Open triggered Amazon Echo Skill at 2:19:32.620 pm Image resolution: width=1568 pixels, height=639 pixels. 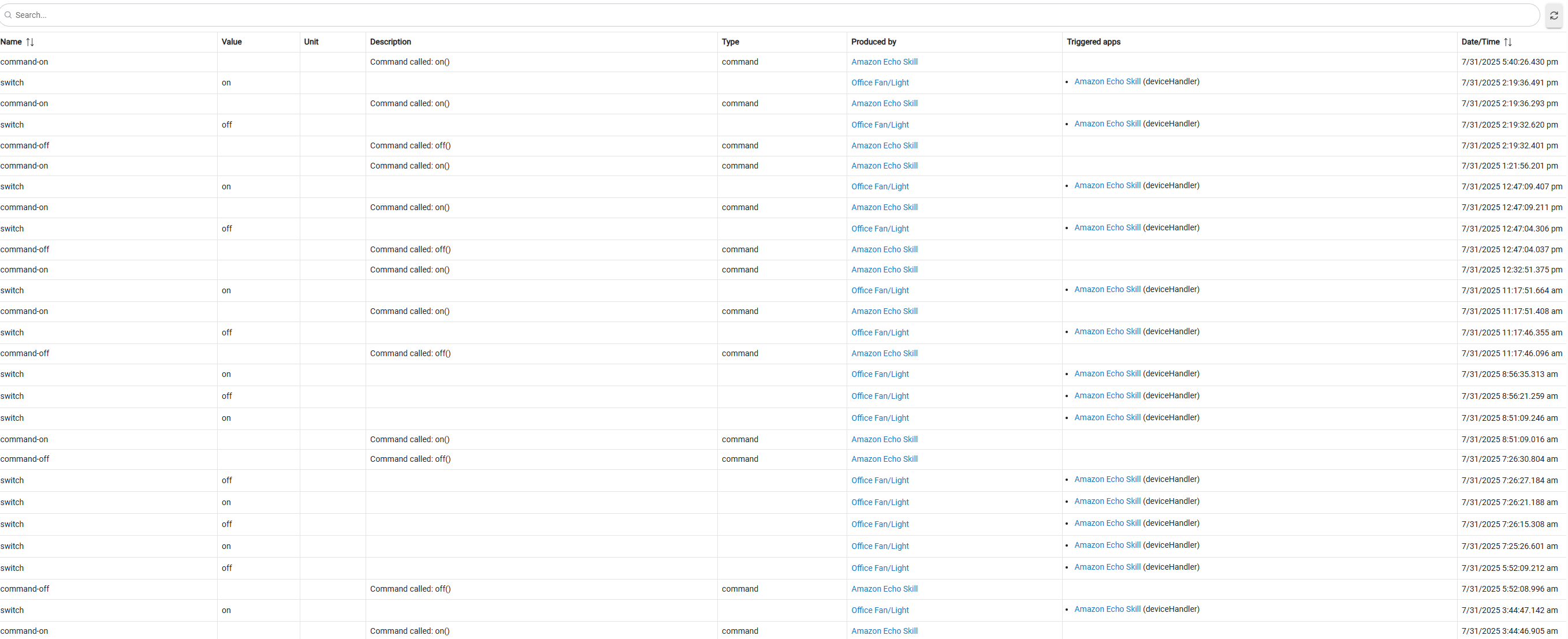[x=1107, y=124]
